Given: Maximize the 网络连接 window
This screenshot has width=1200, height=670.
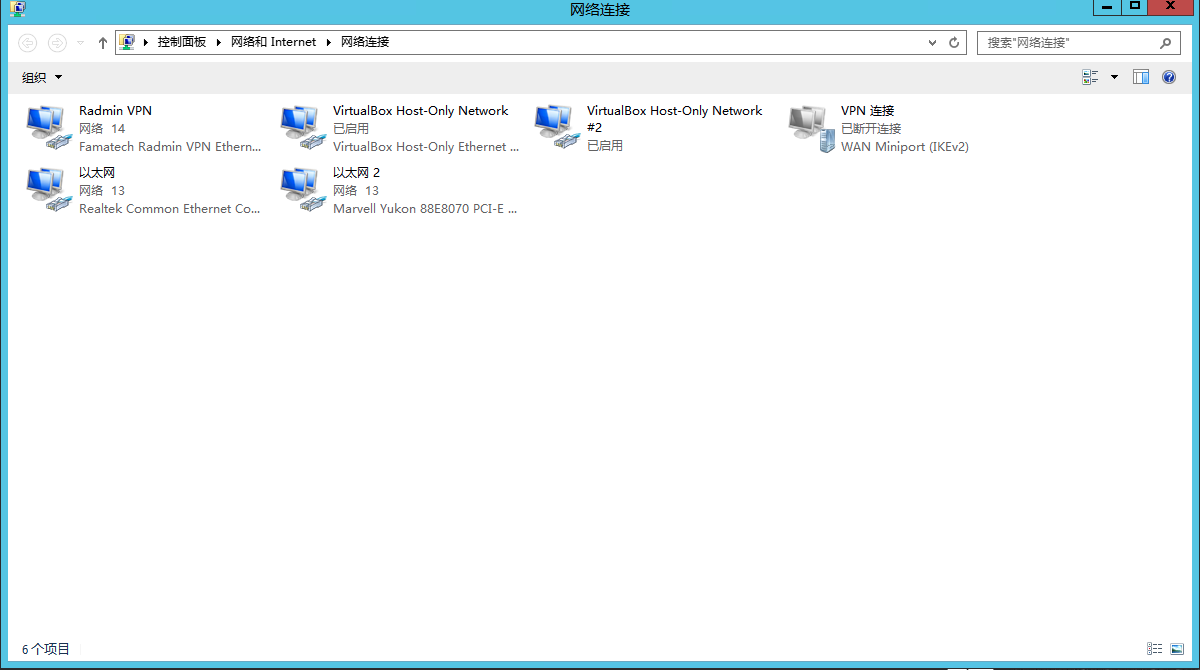Looking at the screenshot, I should 1134,7.
